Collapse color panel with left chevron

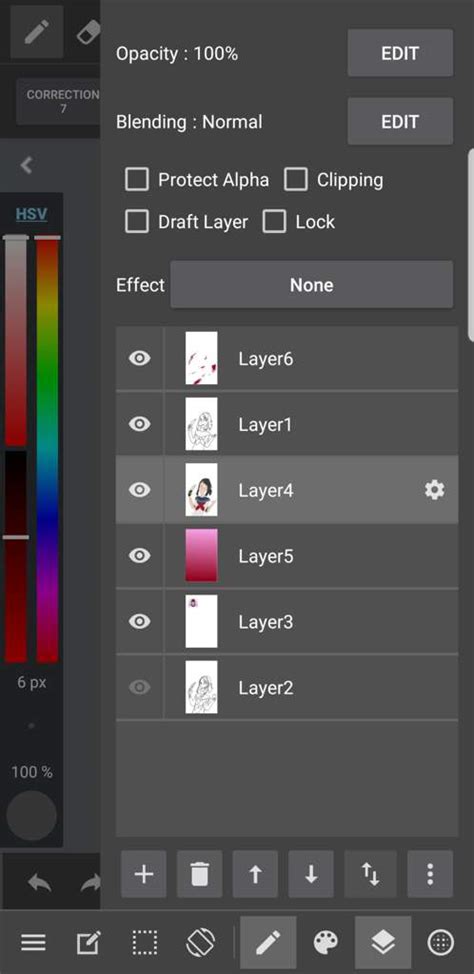click(25, 165)
